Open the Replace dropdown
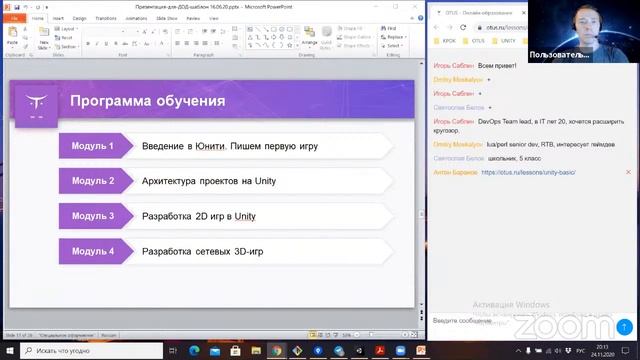640x360 pixels. pyautogui.click(x=394, y=37)
